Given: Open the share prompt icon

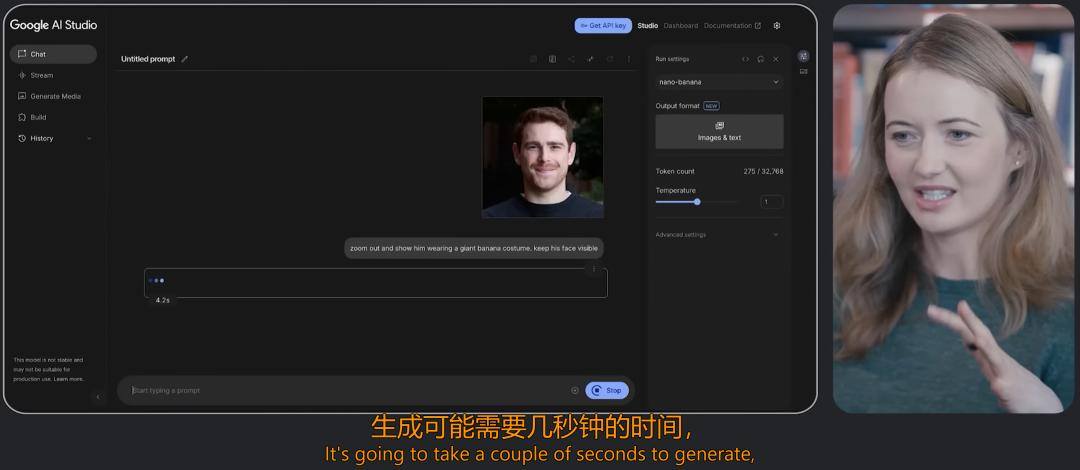Looking at the screenshot, I should (571, 59).
